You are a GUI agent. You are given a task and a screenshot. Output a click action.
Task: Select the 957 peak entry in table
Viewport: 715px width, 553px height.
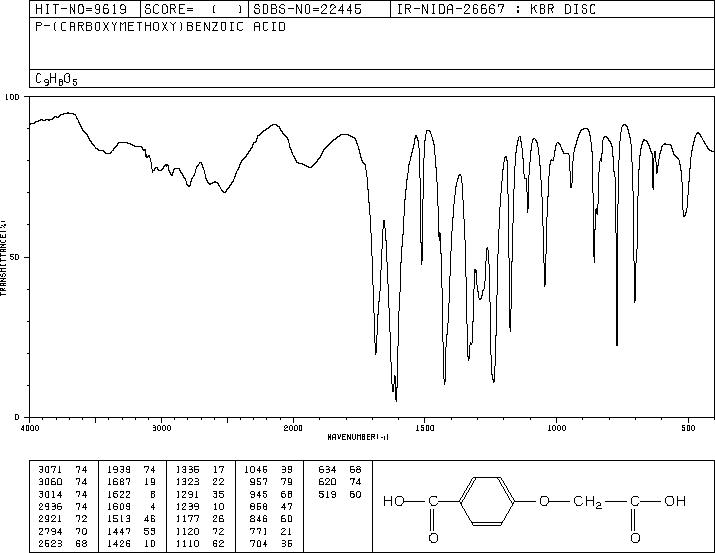271,482
